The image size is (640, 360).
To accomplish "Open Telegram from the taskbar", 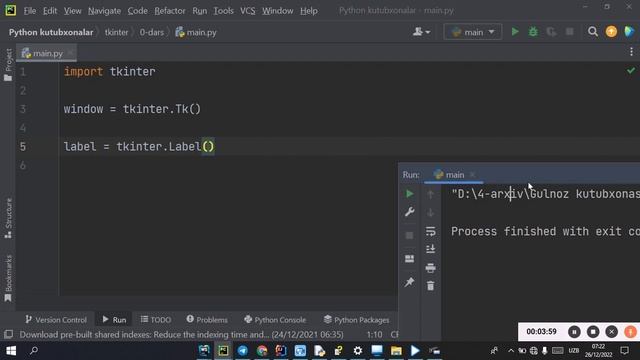I will [242, 351].
